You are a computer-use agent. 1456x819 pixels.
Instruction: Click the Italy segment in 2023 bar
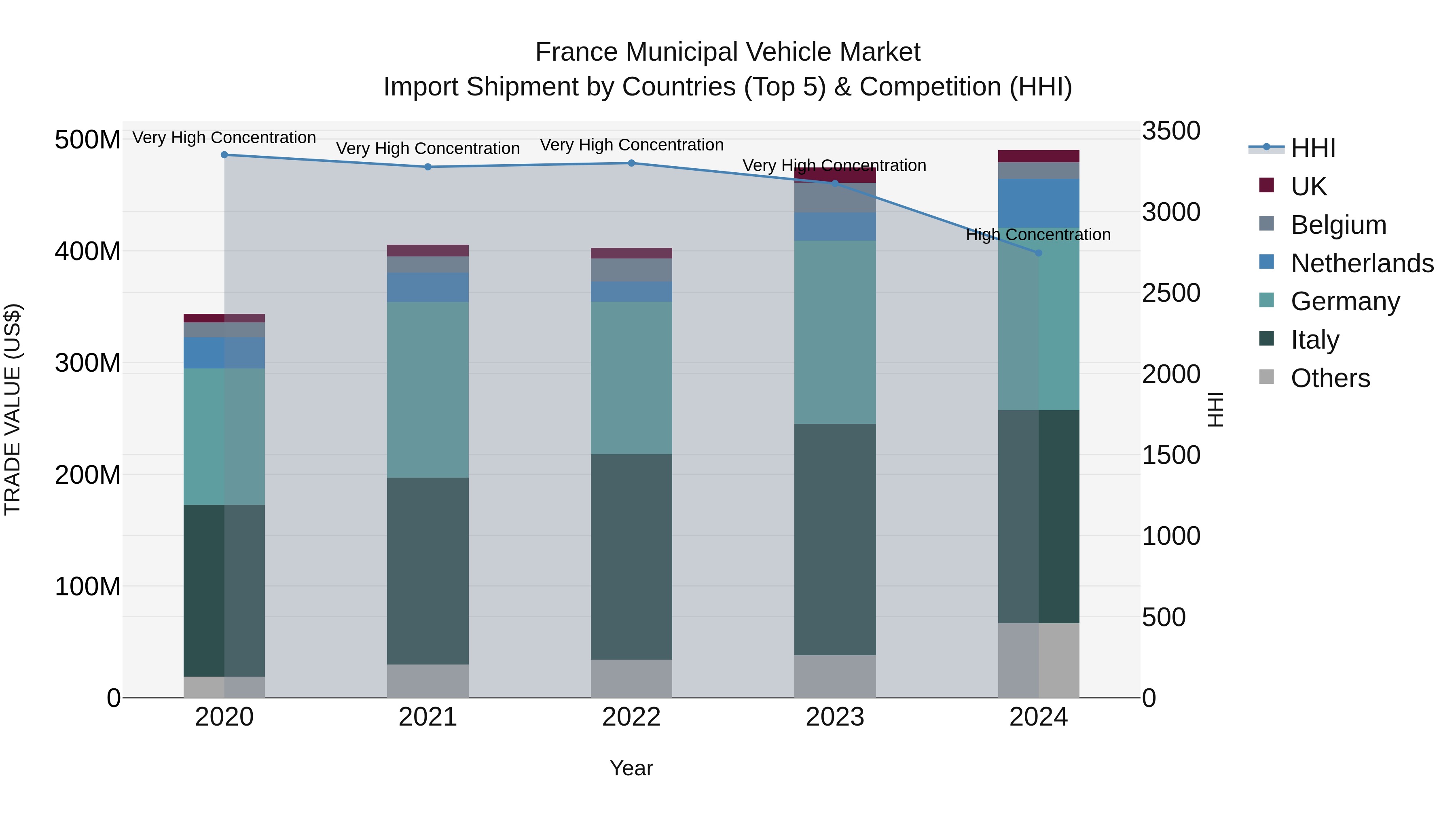coord(835,539)
